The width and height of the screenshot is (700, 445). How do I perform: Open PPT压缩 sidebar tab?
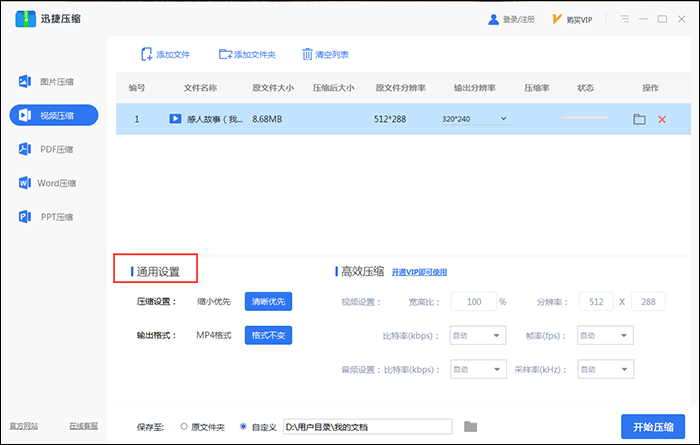(46, 217)
